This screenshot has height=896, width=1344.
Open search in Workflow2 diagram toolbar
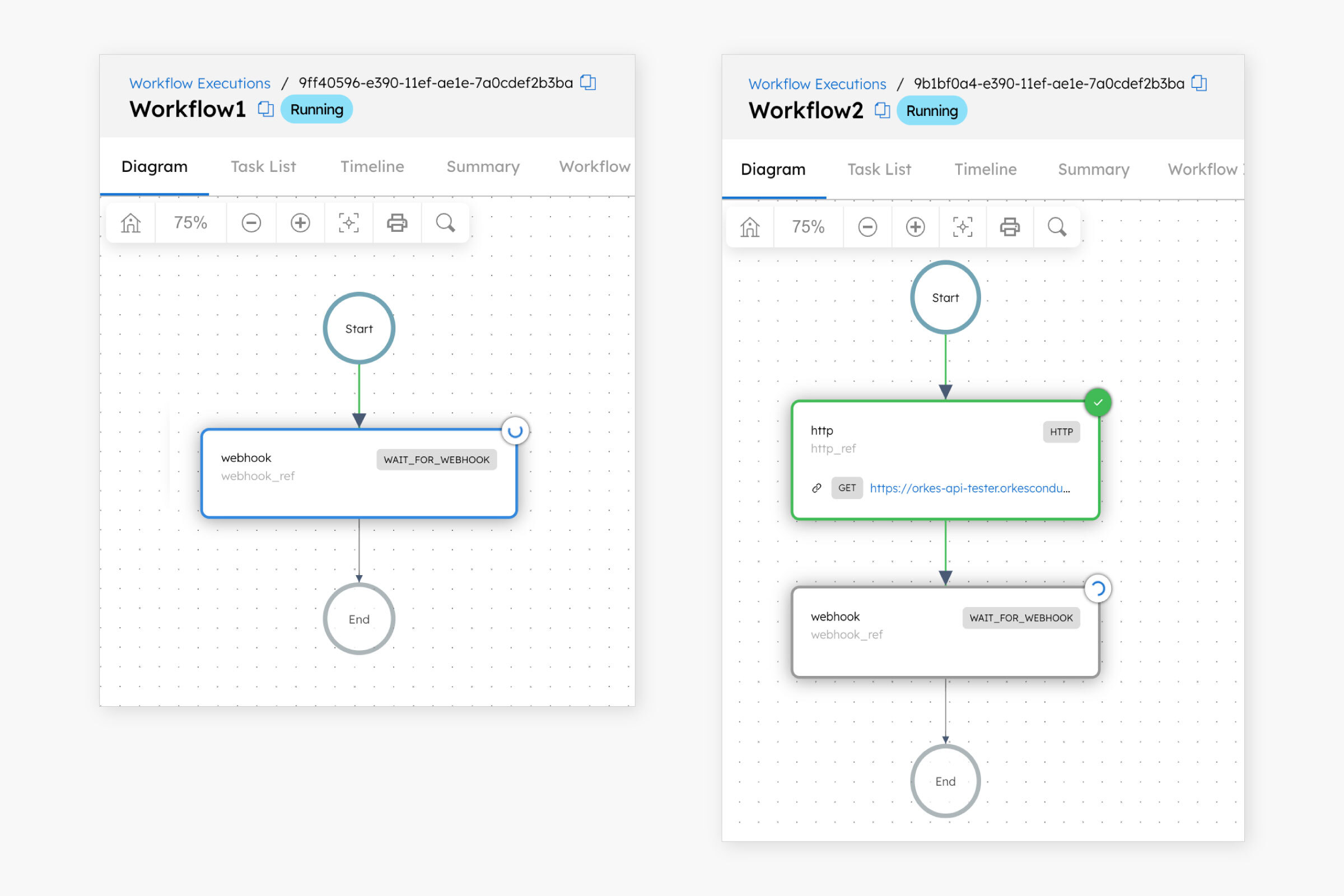1057,227
